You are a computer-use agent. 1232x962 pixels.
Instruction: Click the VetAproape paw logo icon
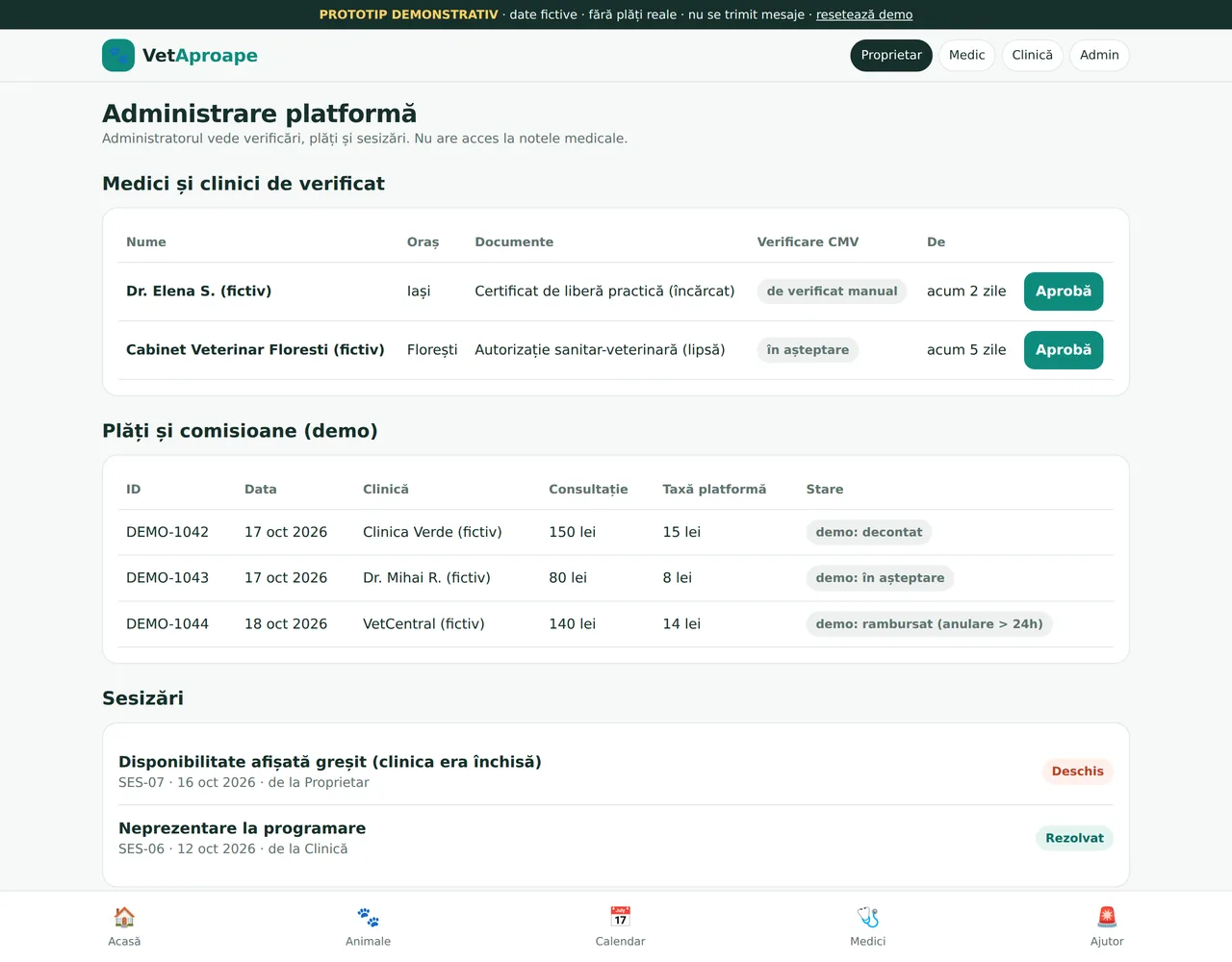(118, 56)
